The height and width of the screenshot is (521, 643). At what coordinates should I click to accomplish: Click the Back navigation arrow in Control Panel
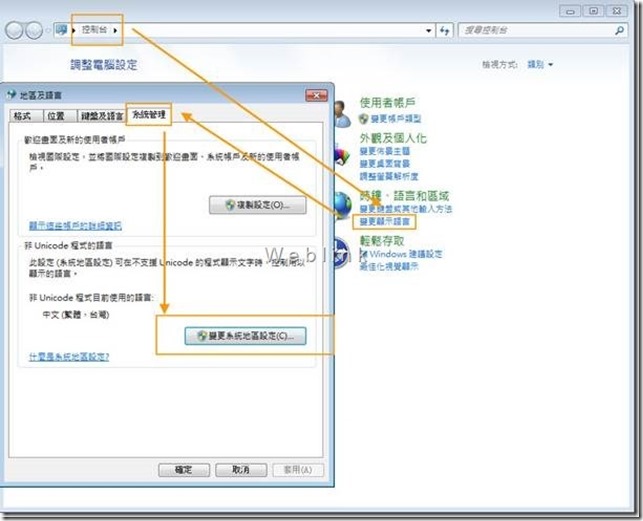coord(14,30)
